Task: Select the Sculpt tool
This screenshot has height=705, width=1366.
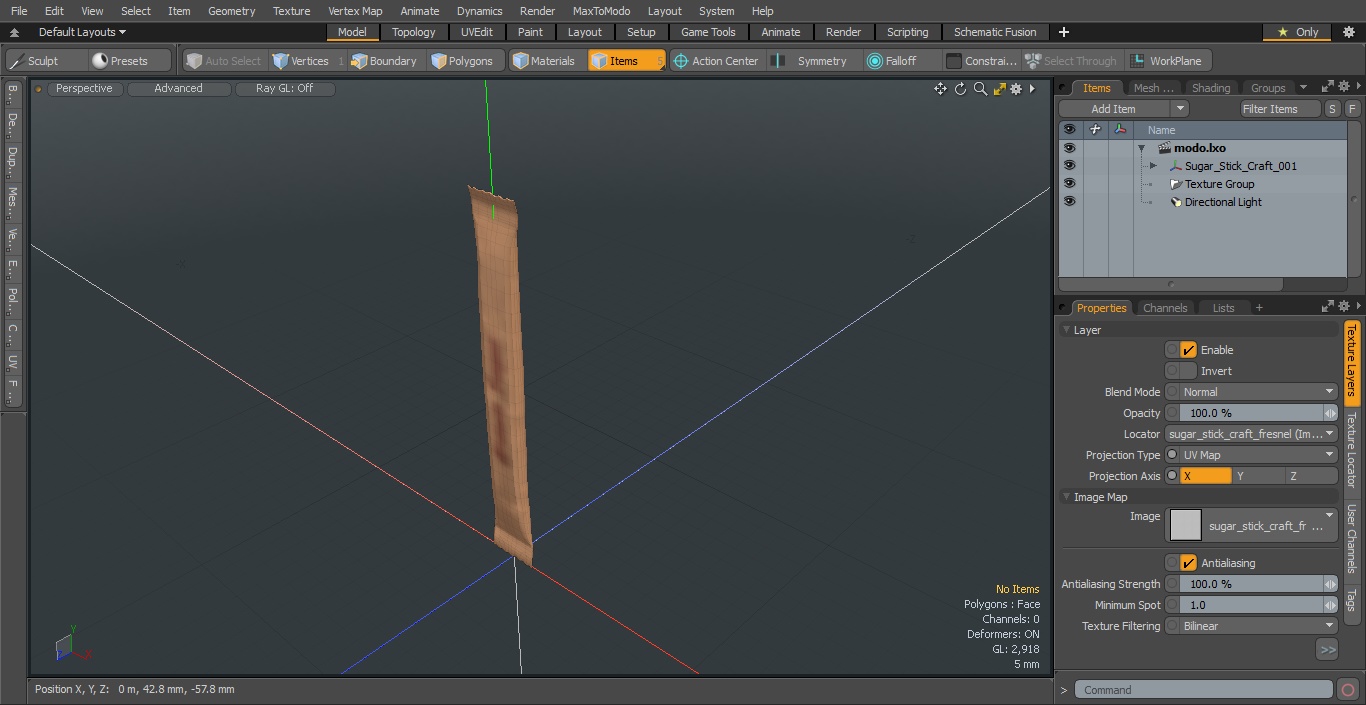Action: coord(44,61)
